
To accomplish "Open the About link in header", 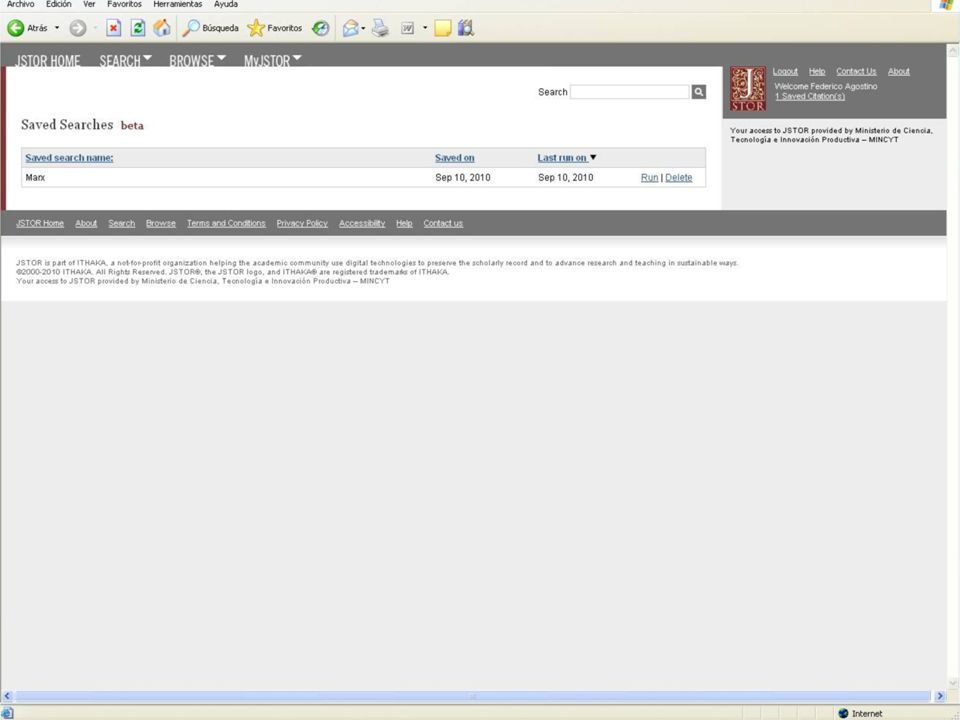I will [899, 72].
